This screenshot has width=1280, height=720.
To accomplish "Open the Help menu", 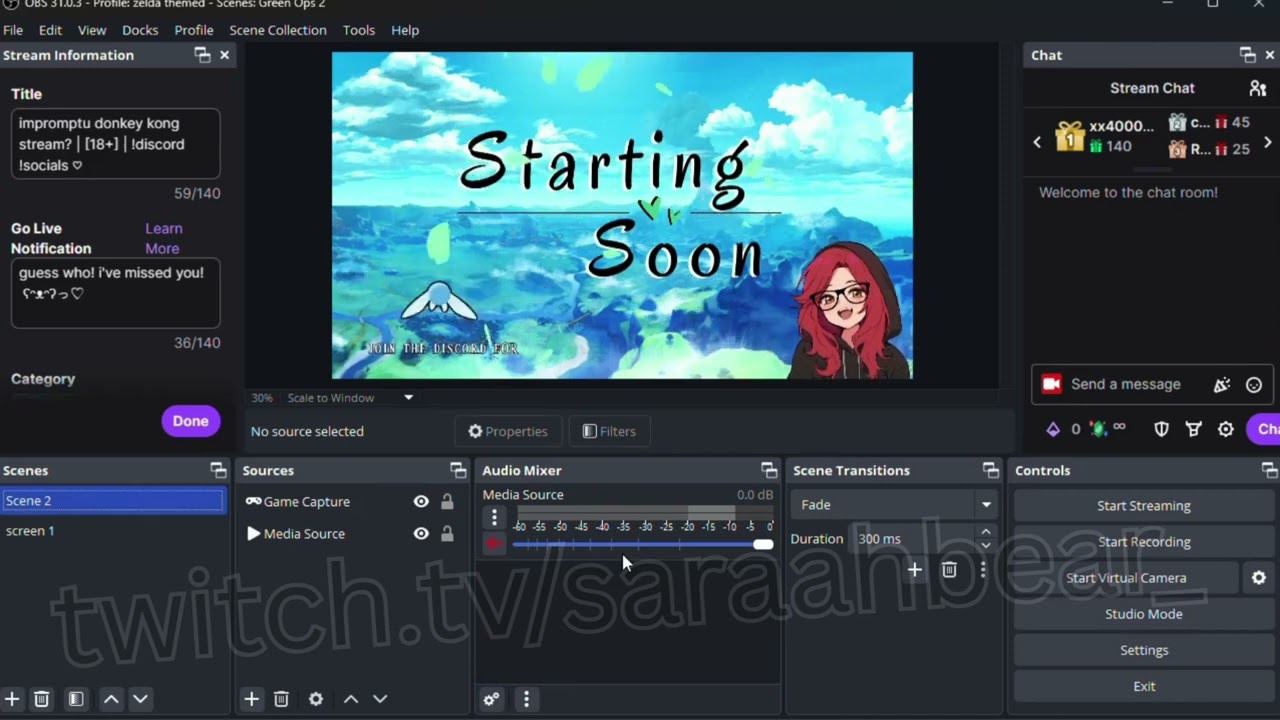I will [405, 30].
